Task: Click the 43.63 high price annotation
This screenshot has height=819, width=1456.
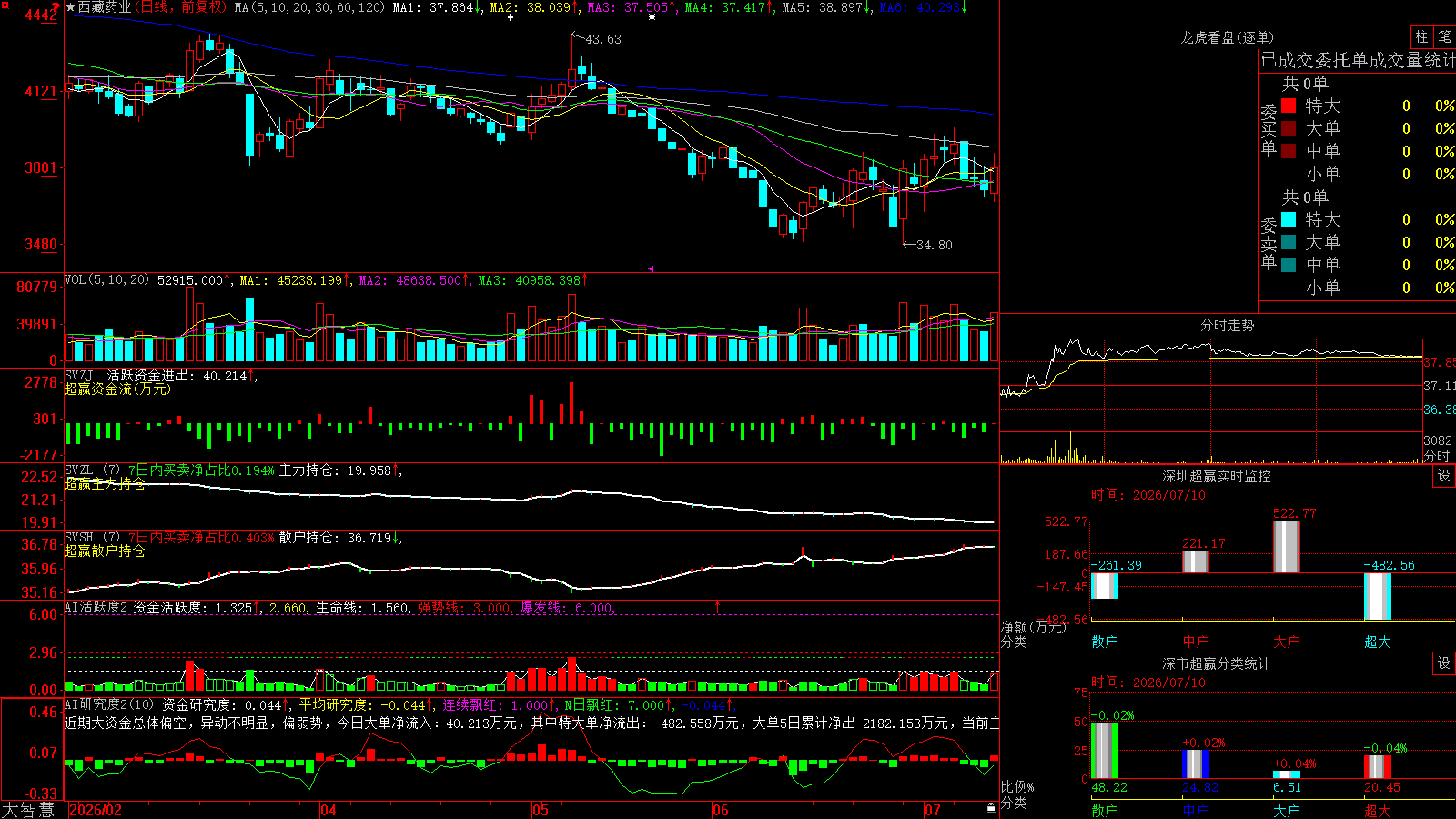Action: pos(603,39)
